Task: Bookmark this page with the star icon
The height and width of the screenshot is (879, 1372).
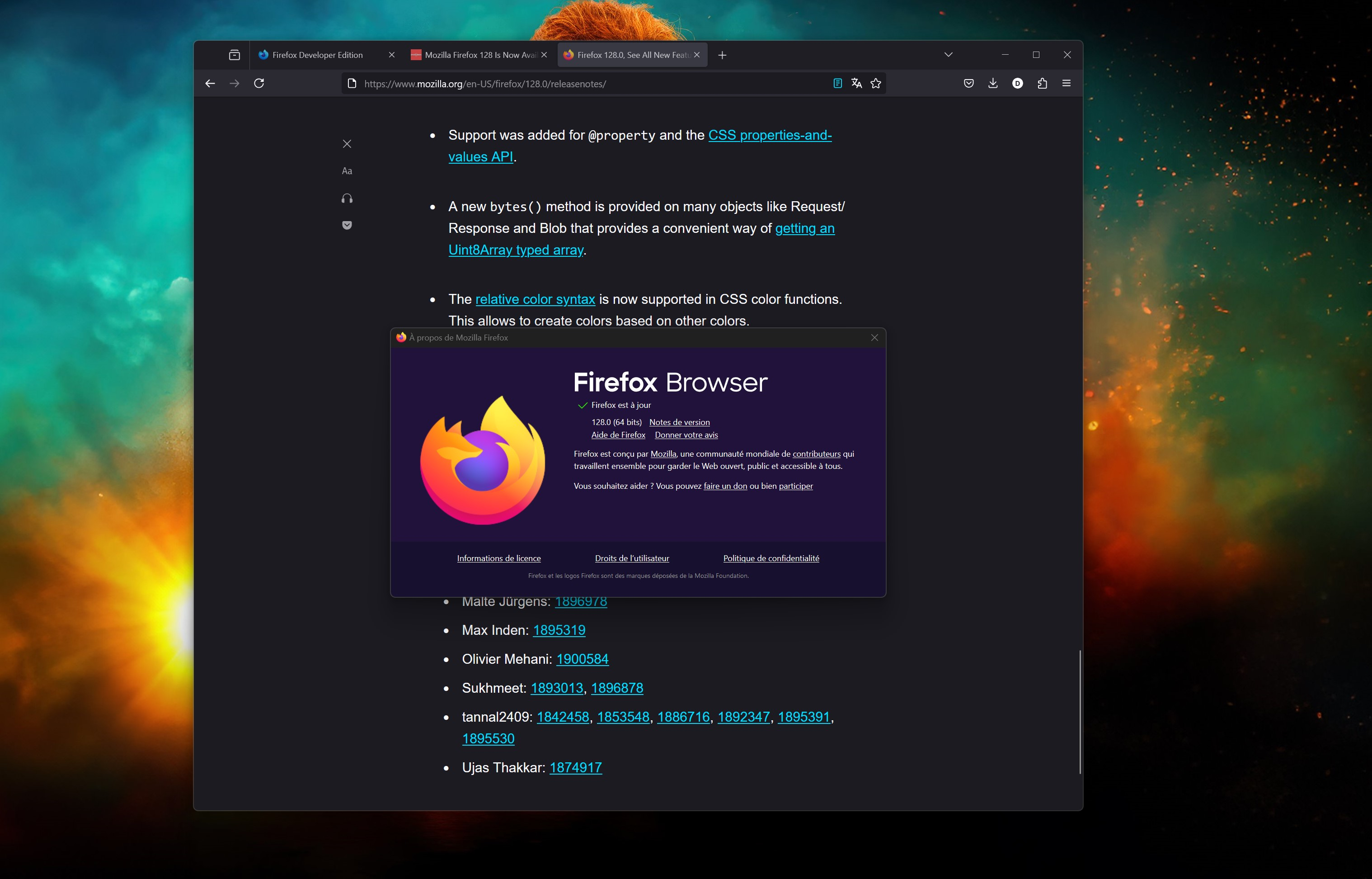Action: [x=875, y=83]
